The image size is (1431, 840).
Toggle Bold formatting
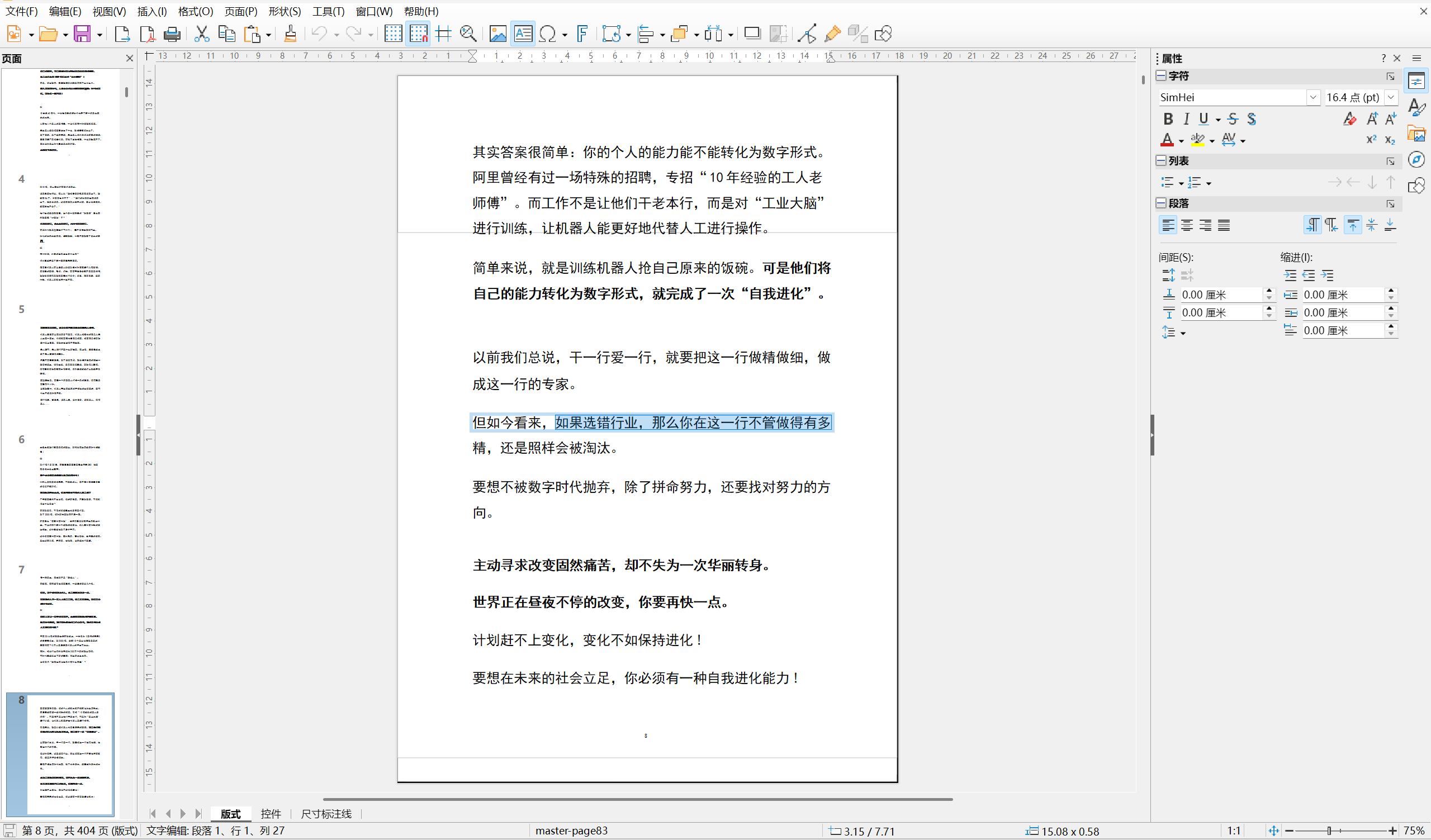click(1168, 118)
